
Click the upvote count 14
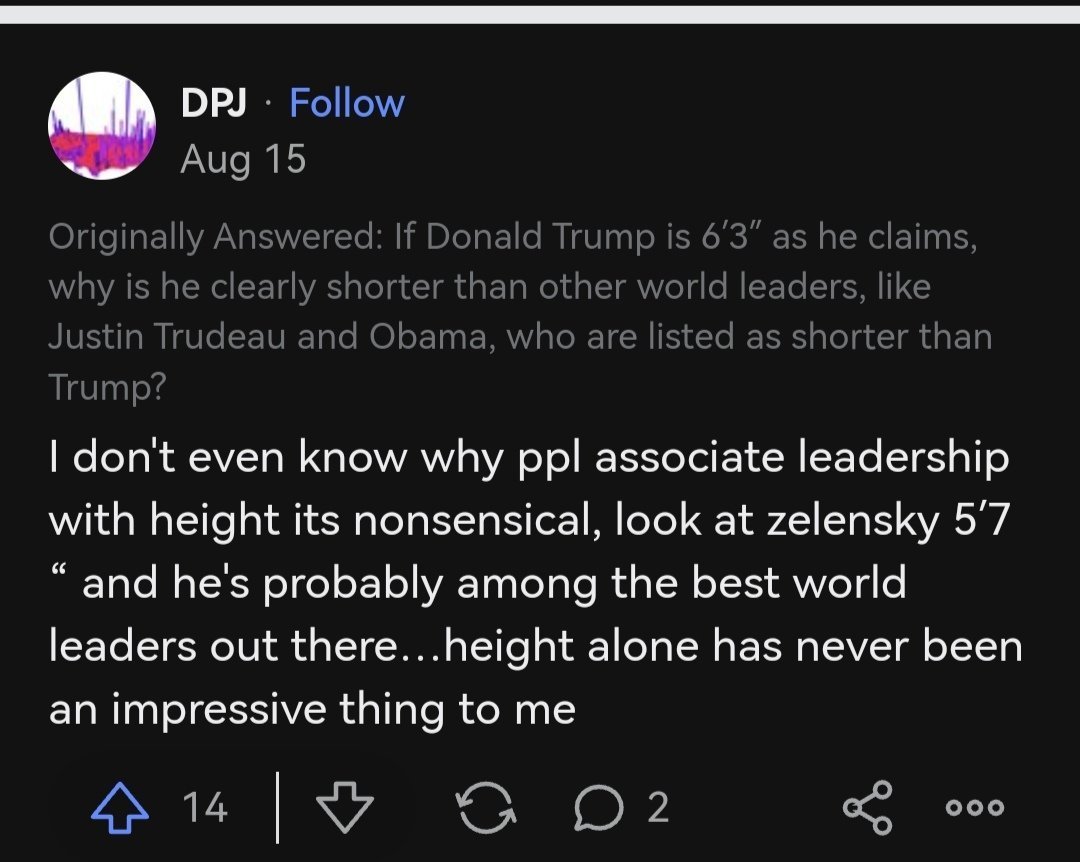tap(205, 808)
